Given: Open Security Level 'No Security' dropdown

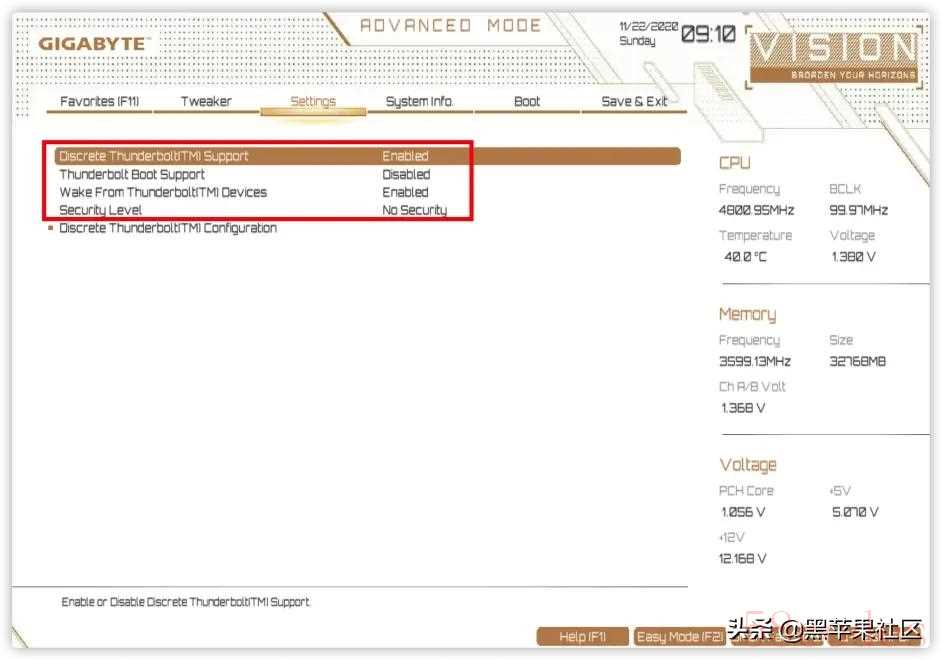Looking at the screenshot, I should (414, 210).
